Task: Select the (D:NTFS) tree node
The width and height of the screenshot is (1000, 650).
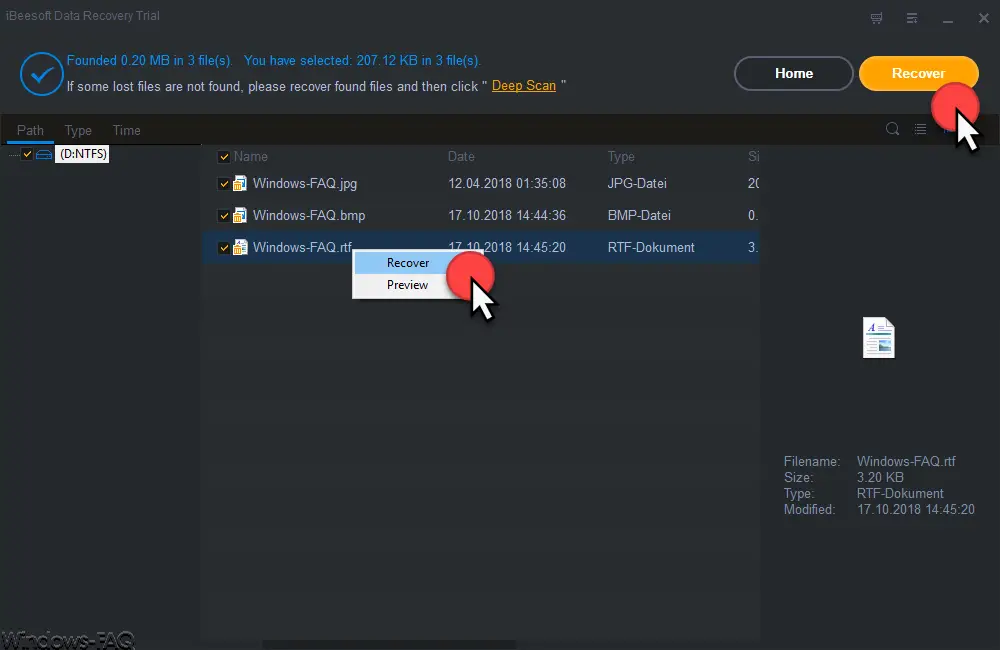Action: [82, 154]
